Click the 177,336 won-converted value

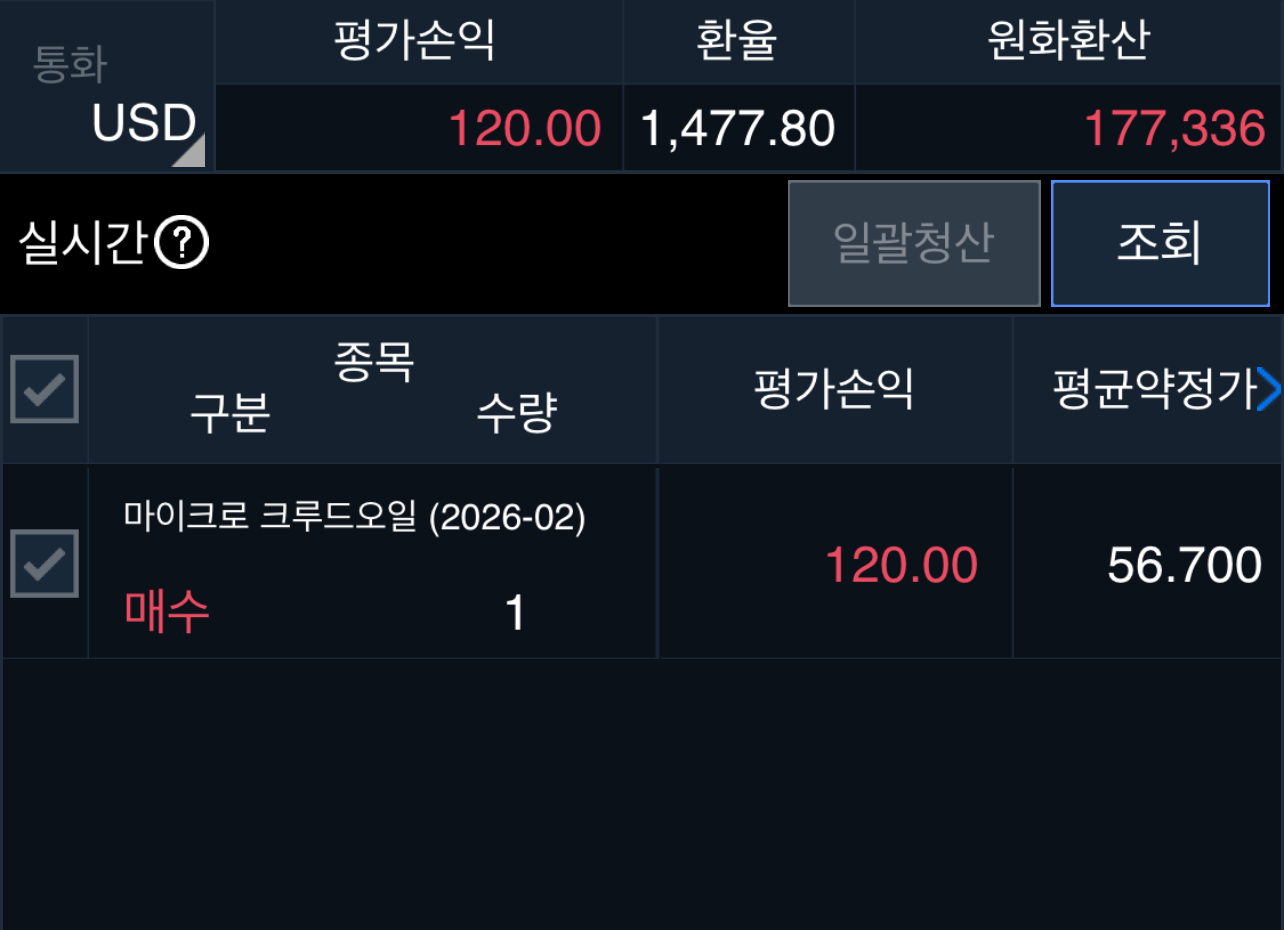(x=1174, y=128)
